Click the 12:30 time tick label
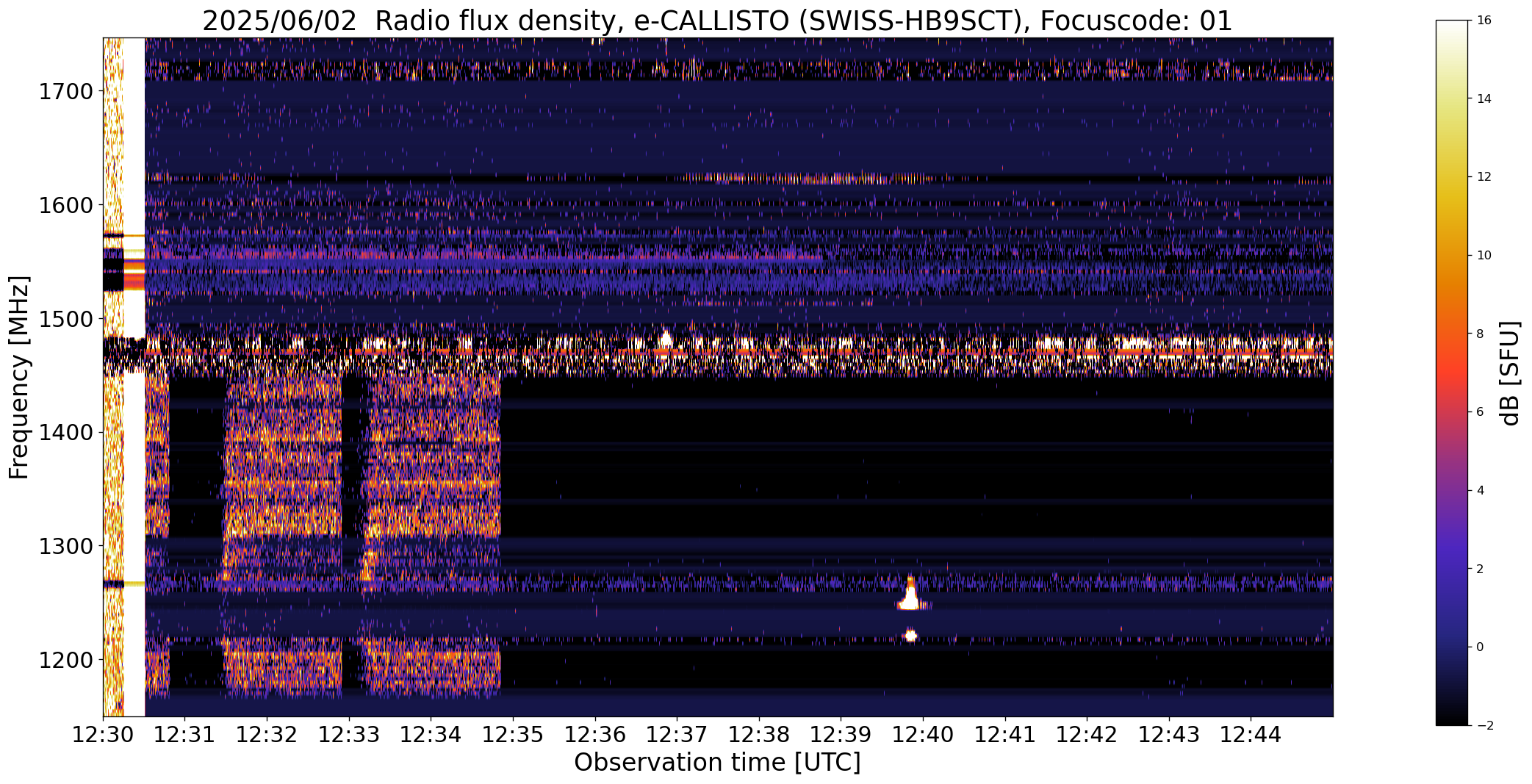The width and height of the screenshot is (1532, 784). [103, 735]
